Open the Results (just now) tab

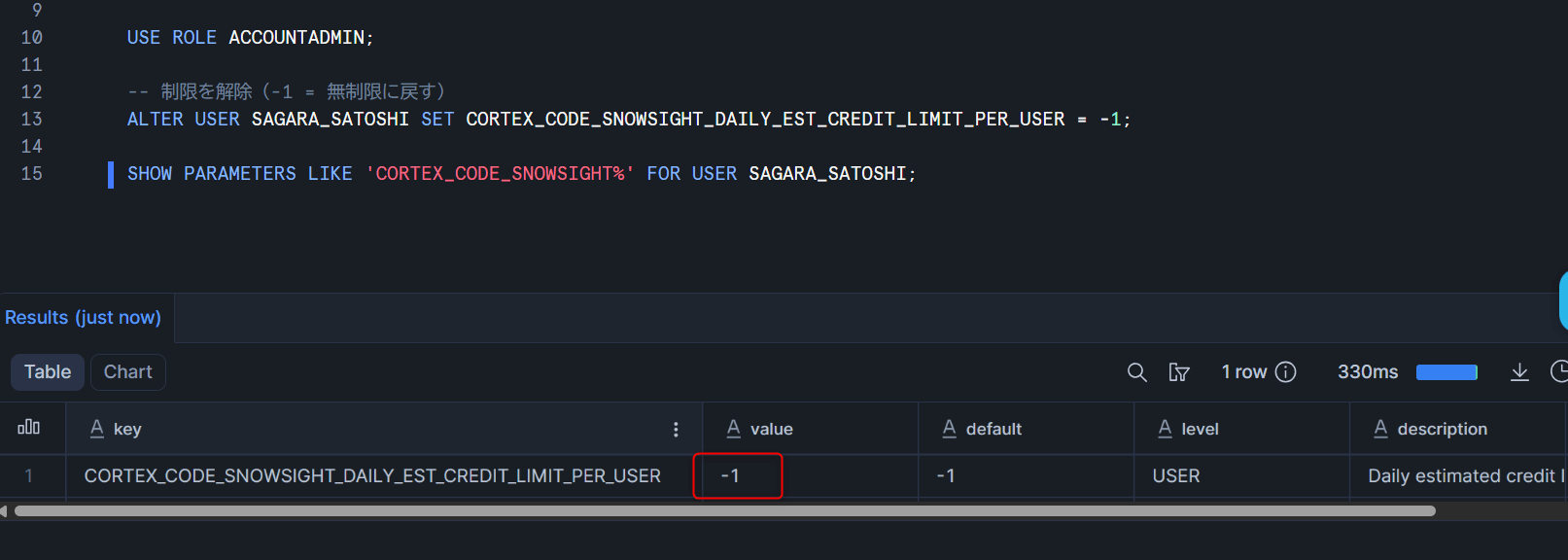[84, 318]
